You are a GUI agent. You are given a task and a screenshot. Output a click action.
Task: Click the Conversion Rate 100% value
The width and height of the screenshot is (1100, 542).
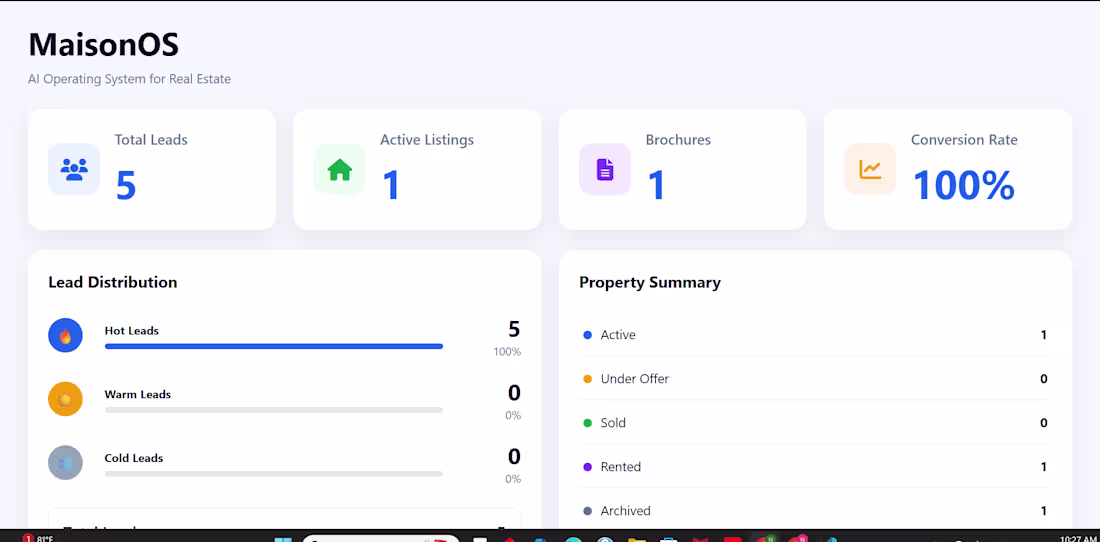pyautogui.click(x=964, y=186)
